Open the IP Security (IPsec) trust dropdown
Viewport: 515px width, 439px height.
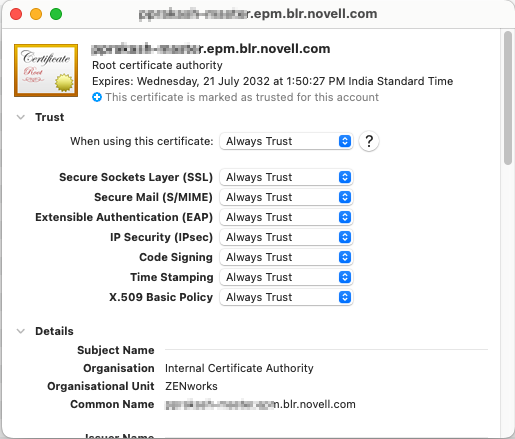point(286,237)
